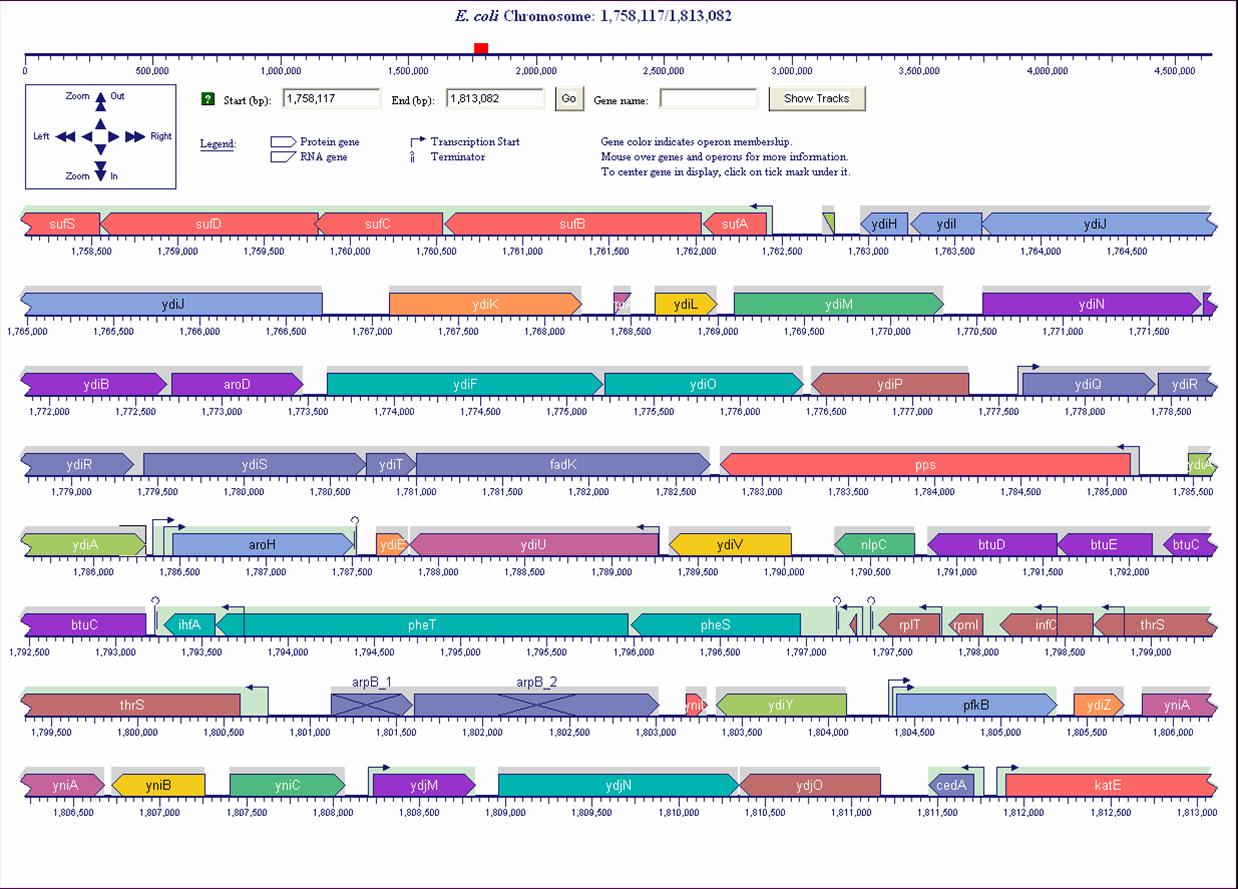This screenshot has width=1238, height=889.
Task: Click the Zoom Out double arrow
Action: 100,100
